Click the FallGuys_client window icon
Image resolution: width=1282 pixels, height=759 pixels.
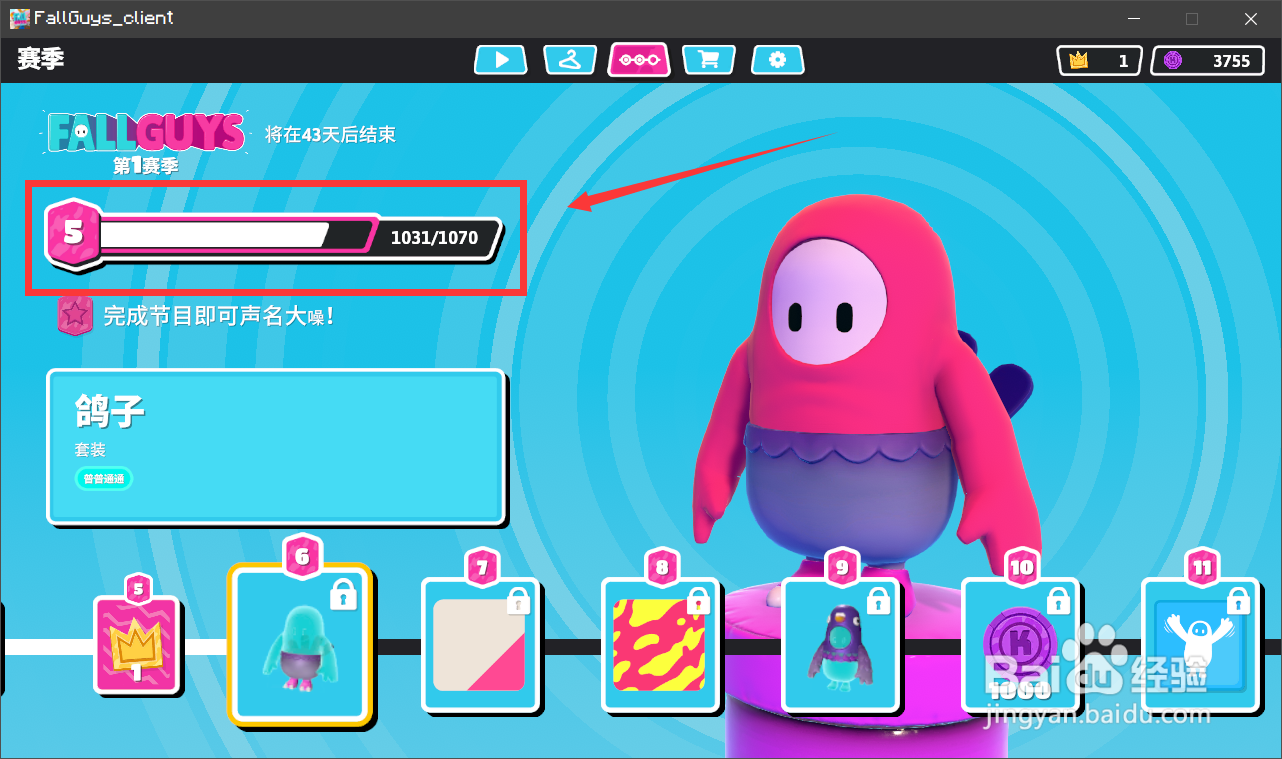coord(19,18)
